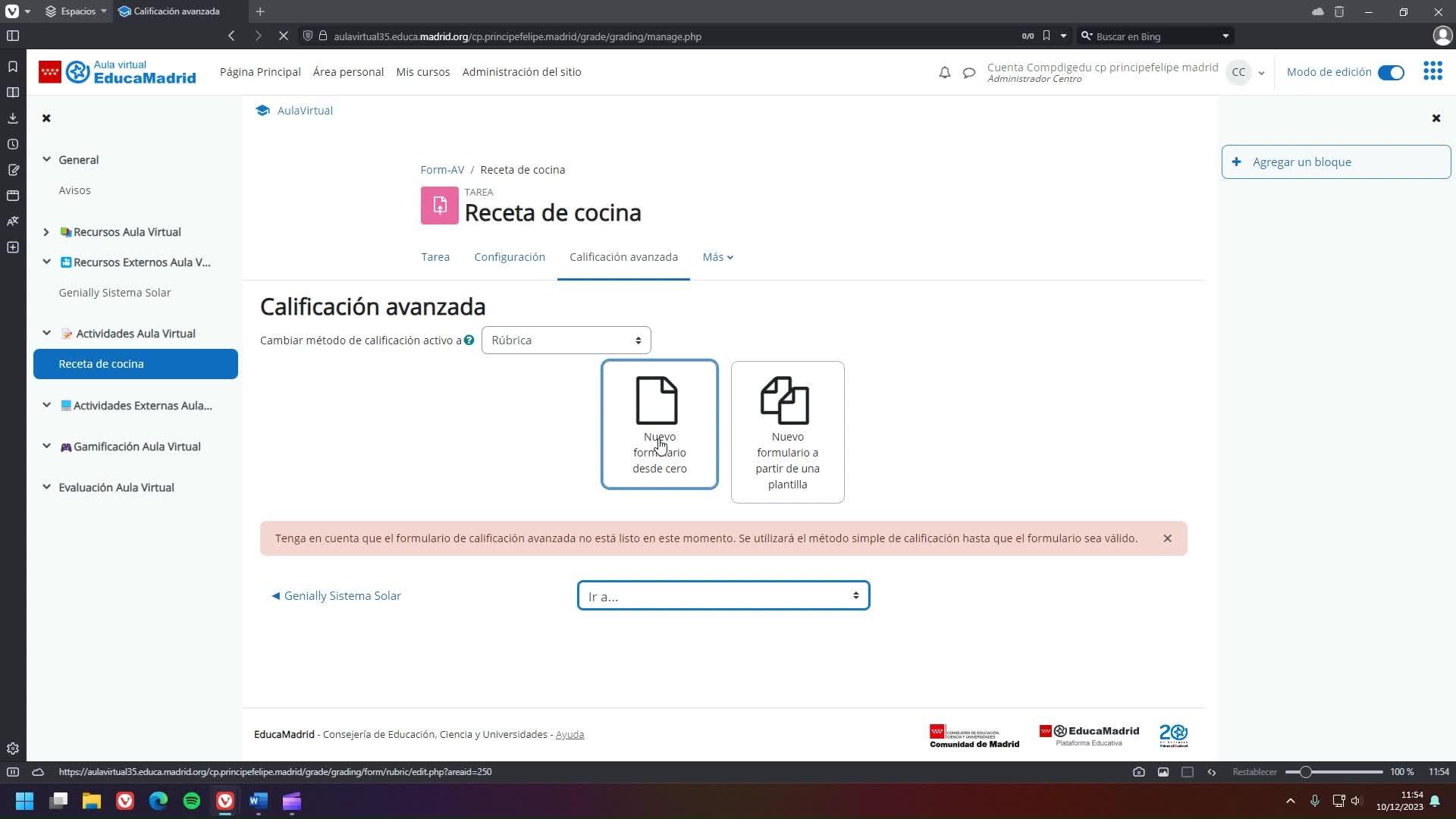Open the Vivaldi history clock panel icon
Screen dimensions: 1456x819
(x=13, y=144)
